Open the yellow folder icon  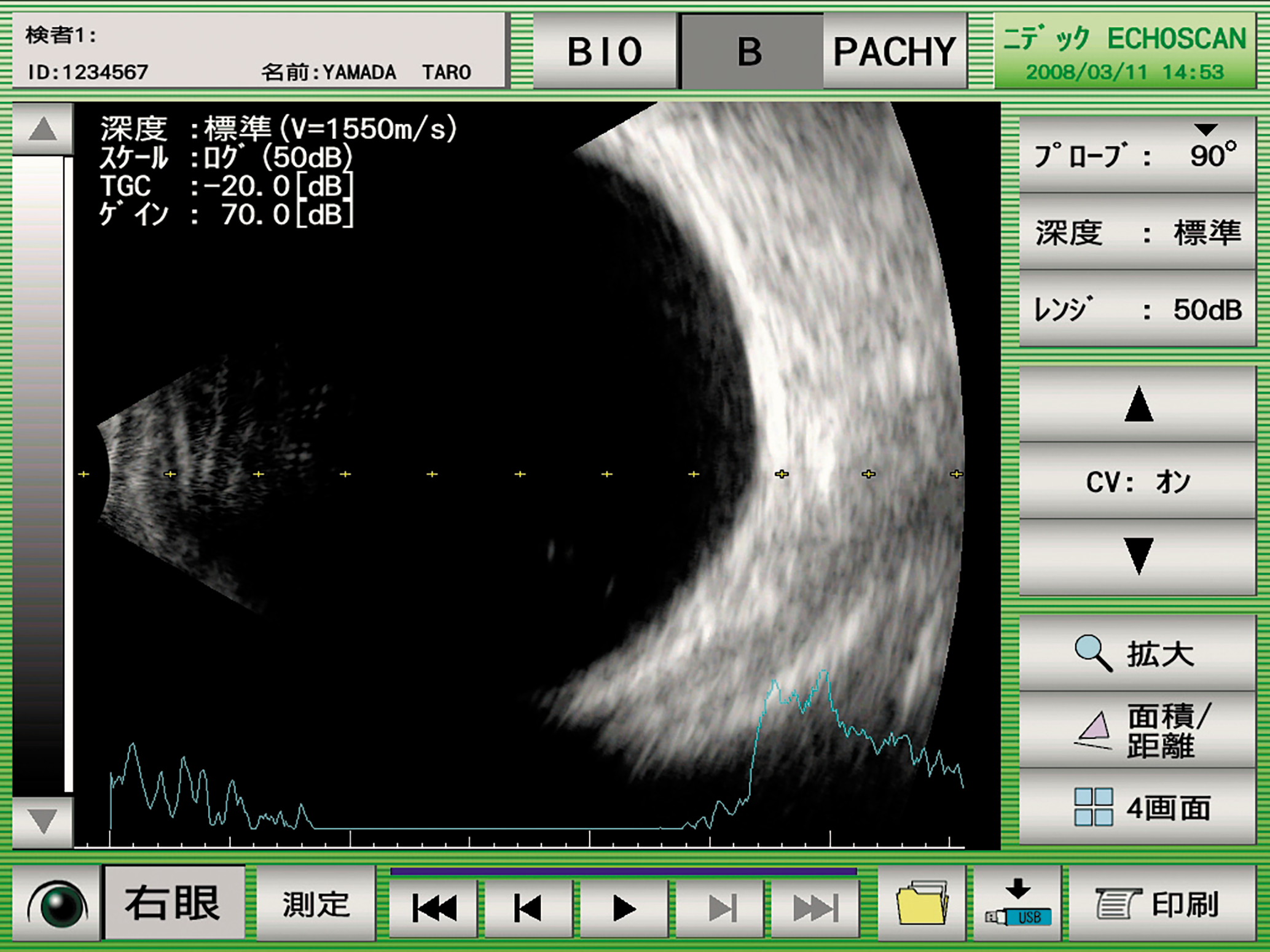pos(922,904)
